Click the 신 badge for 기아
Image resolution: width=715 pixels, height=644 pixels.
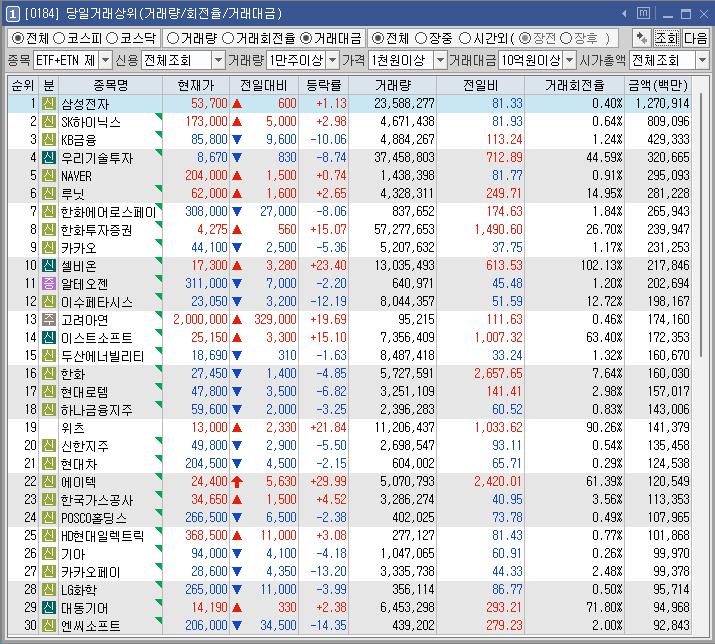pos(49,553)
